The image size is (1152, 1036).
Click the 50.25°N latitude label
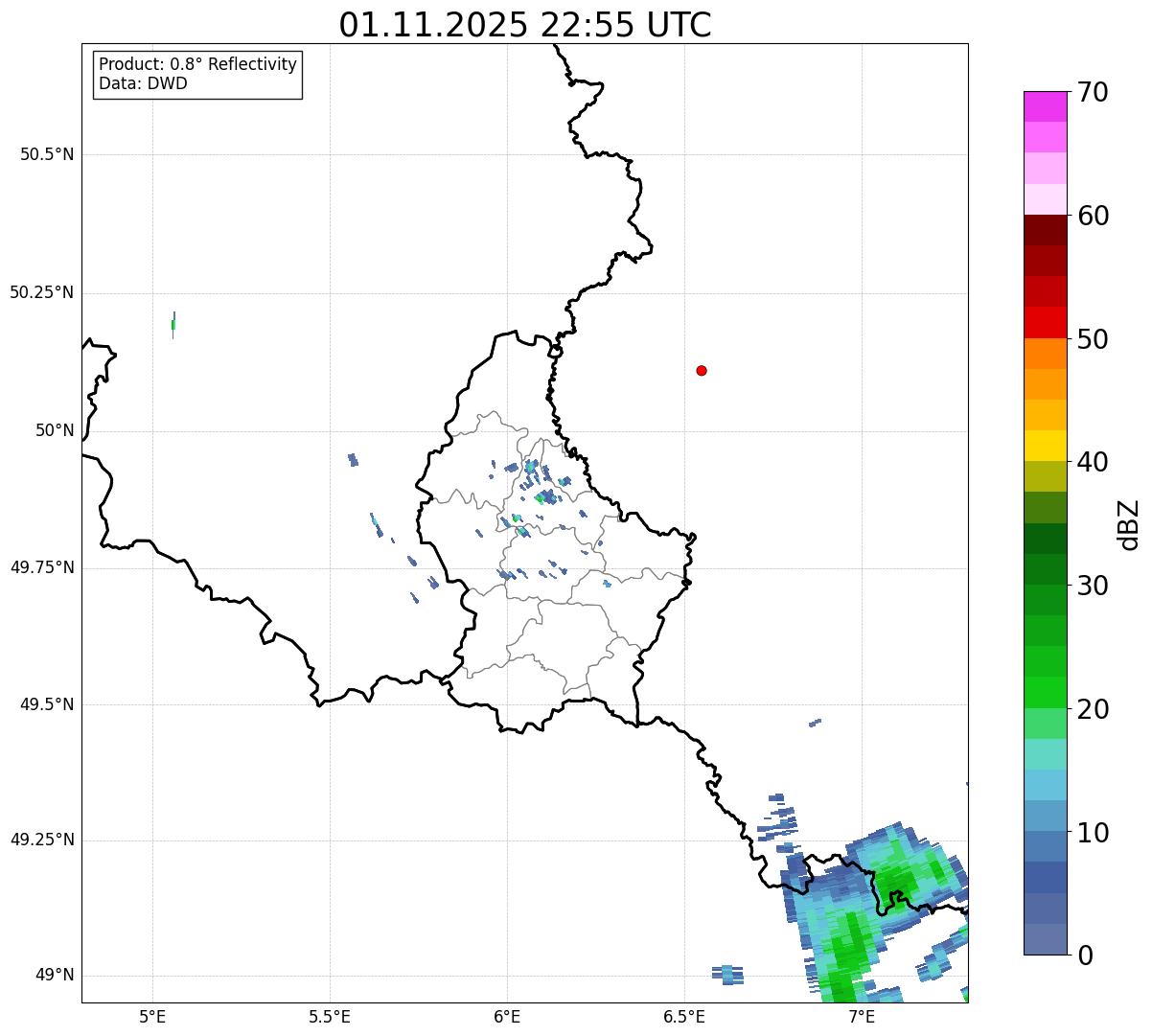point(41,292)
